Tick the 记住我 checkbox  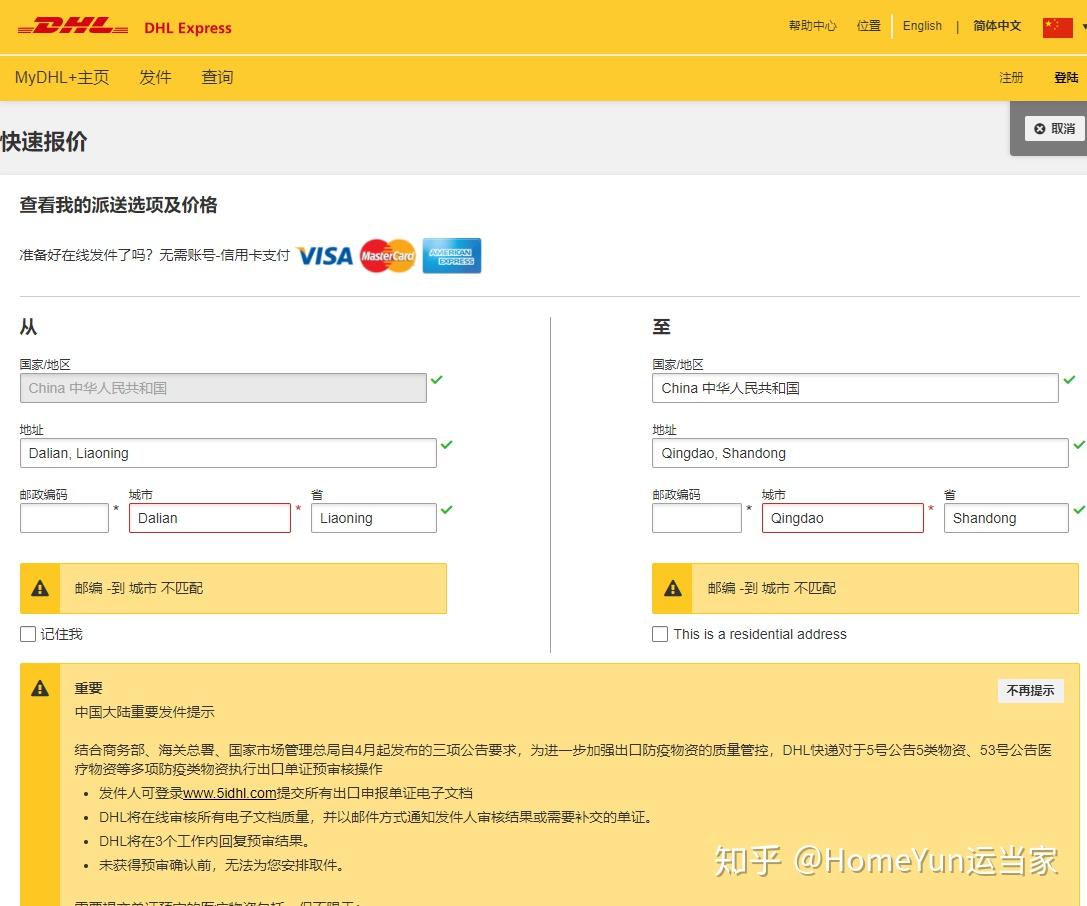click(x=28, y=634)
